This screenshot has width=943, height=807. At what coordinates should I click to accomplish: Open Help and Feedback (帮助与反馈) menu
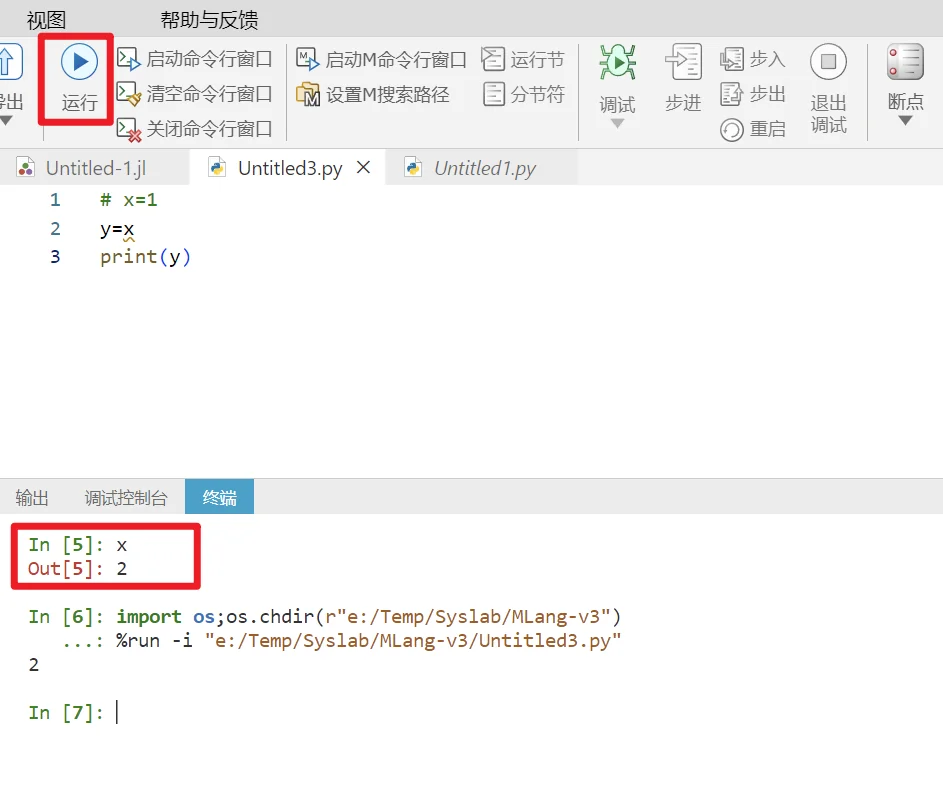tap(209, 20)
